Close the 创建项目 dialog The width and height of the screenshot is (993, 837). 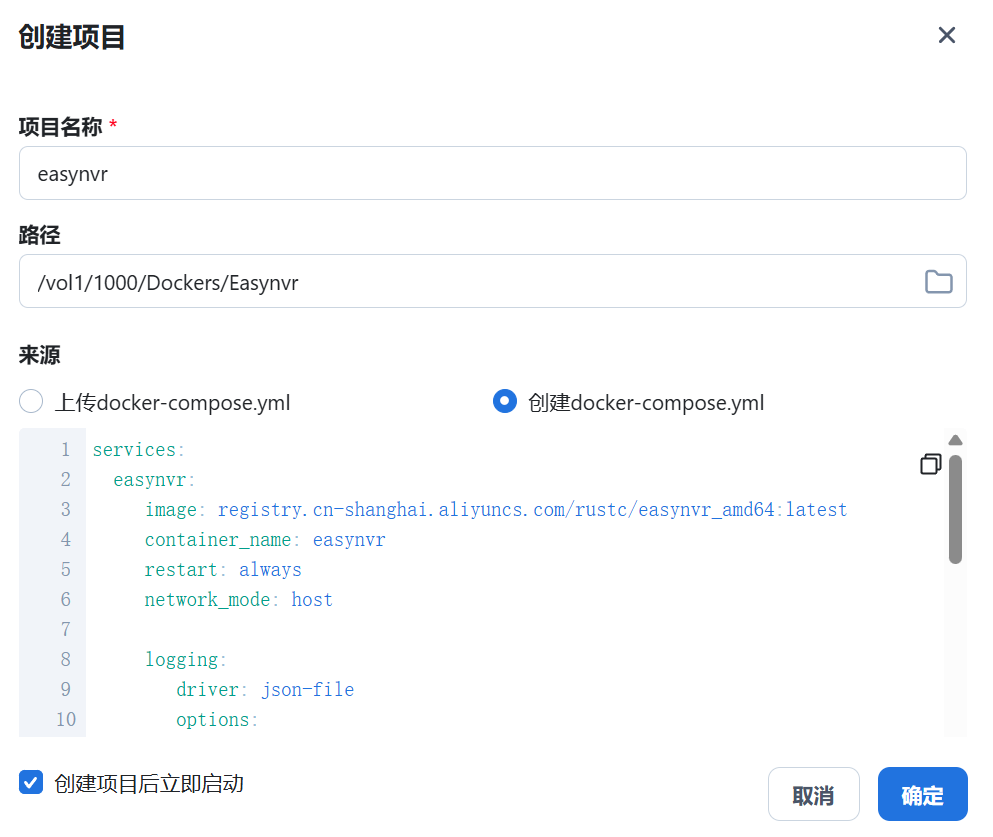[x=946, y=35]
